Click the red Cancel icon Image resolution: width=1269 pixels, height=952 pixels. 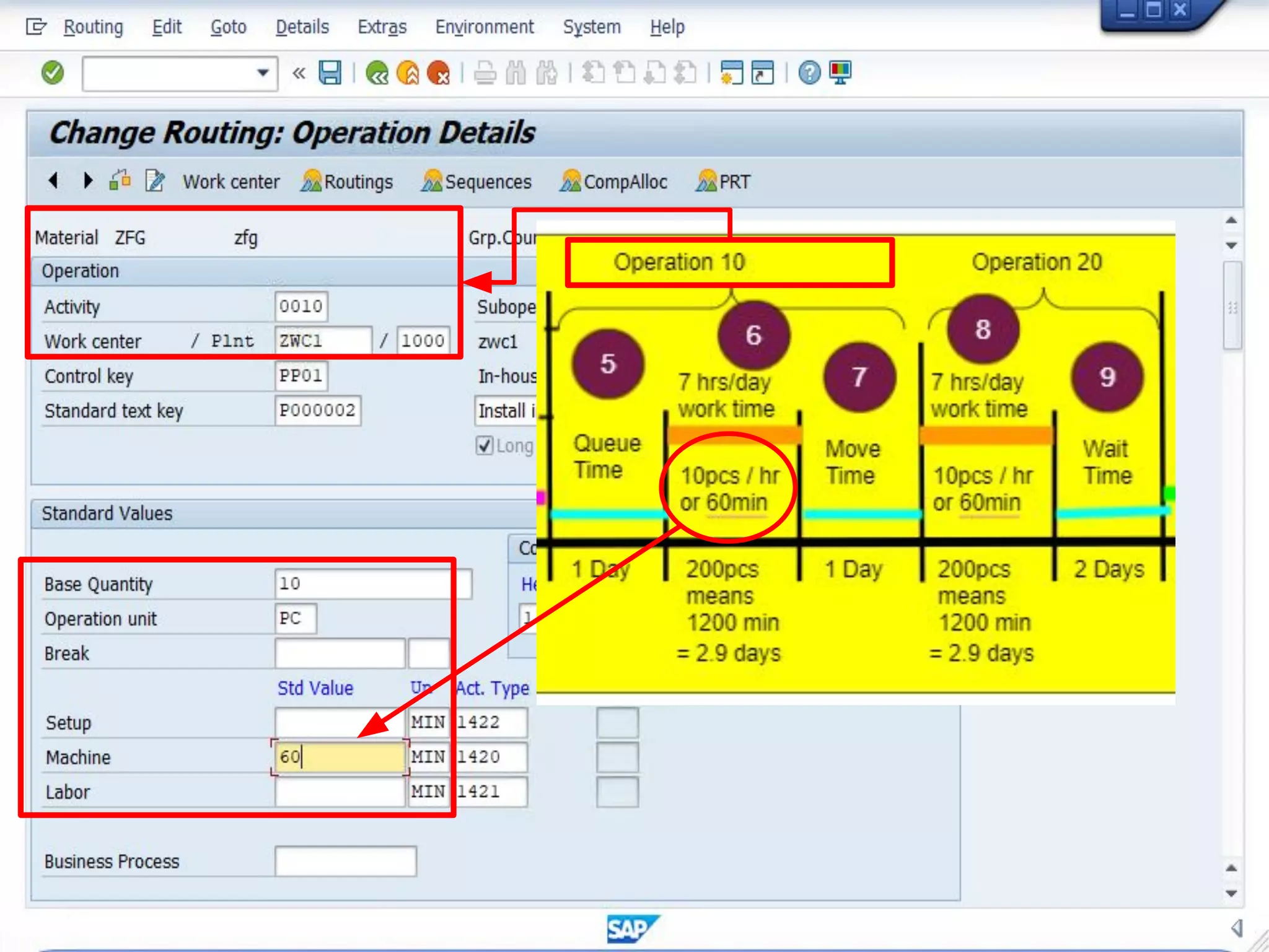click(439, 73)
